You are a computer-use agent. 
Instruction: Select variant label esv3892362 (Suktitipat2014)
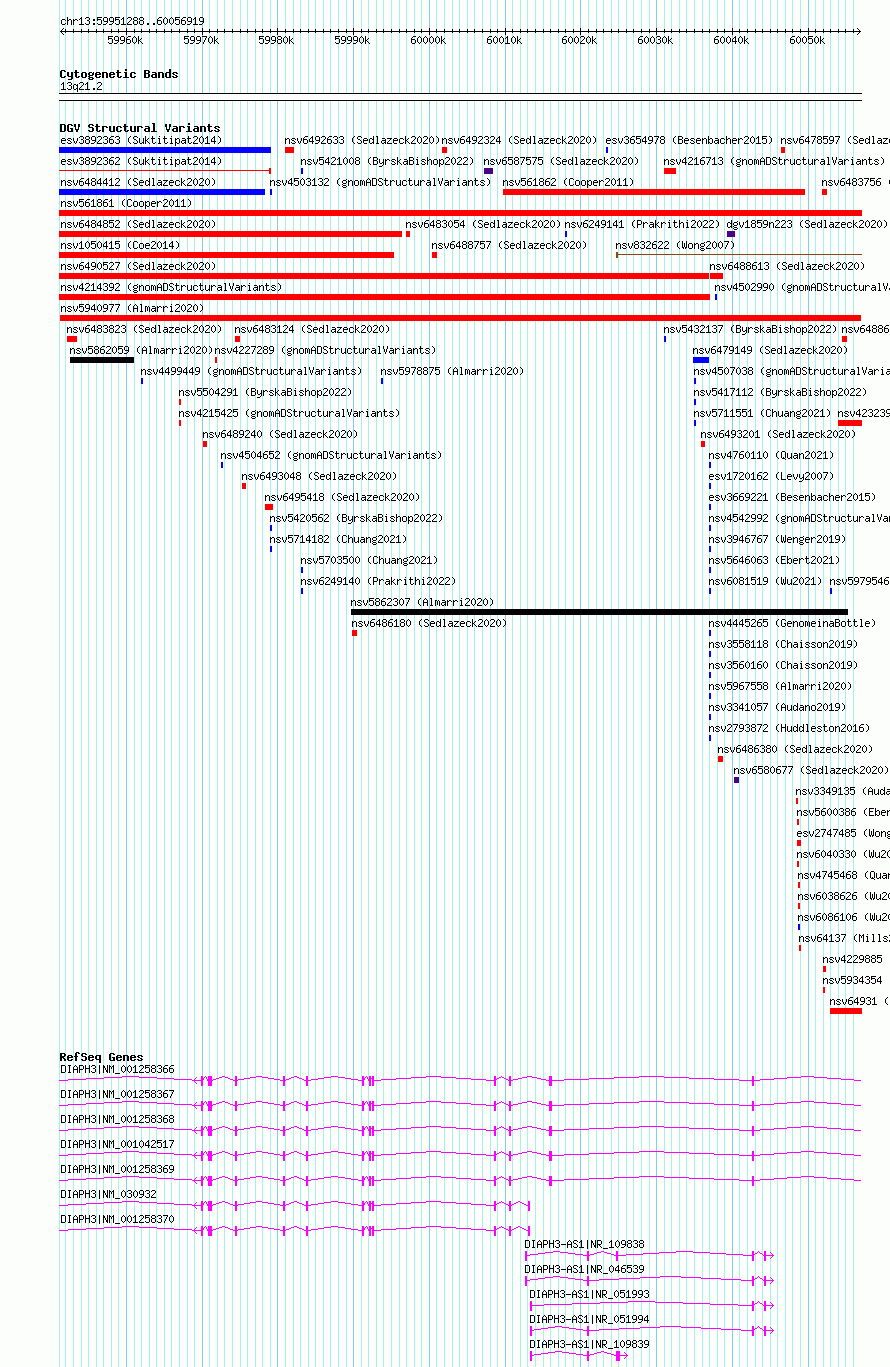pyautogui.click(x=141, y=161)
